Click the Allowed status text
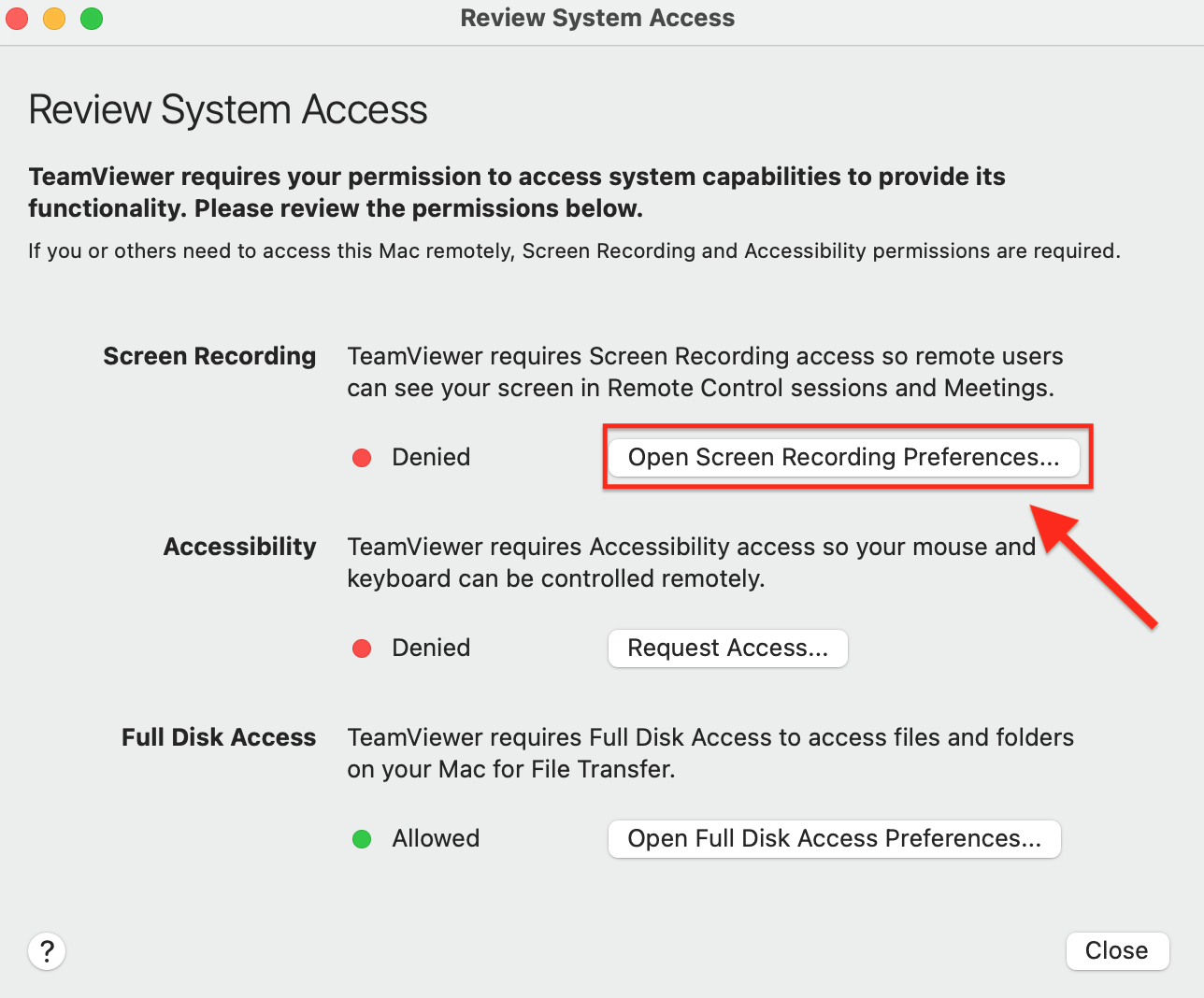Viewport: 1204px width, 998px height. point(436,838)
